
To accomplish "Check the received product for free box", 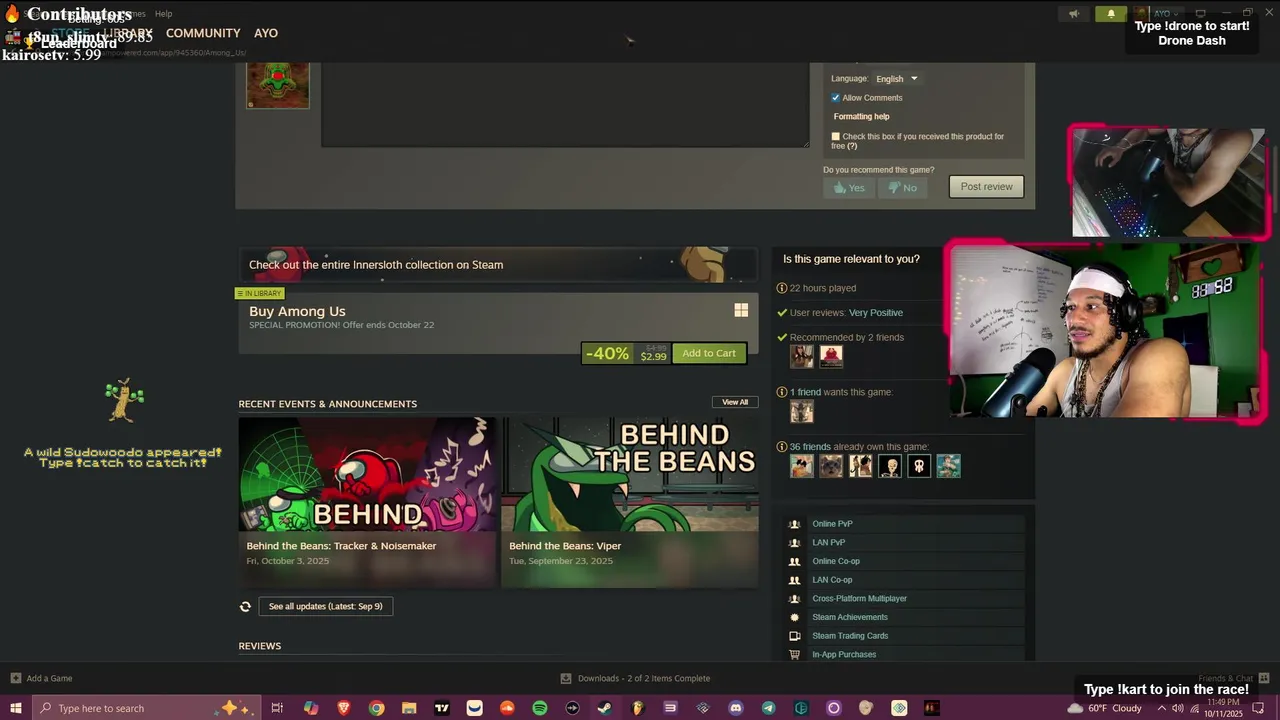I will click(836, 137).
